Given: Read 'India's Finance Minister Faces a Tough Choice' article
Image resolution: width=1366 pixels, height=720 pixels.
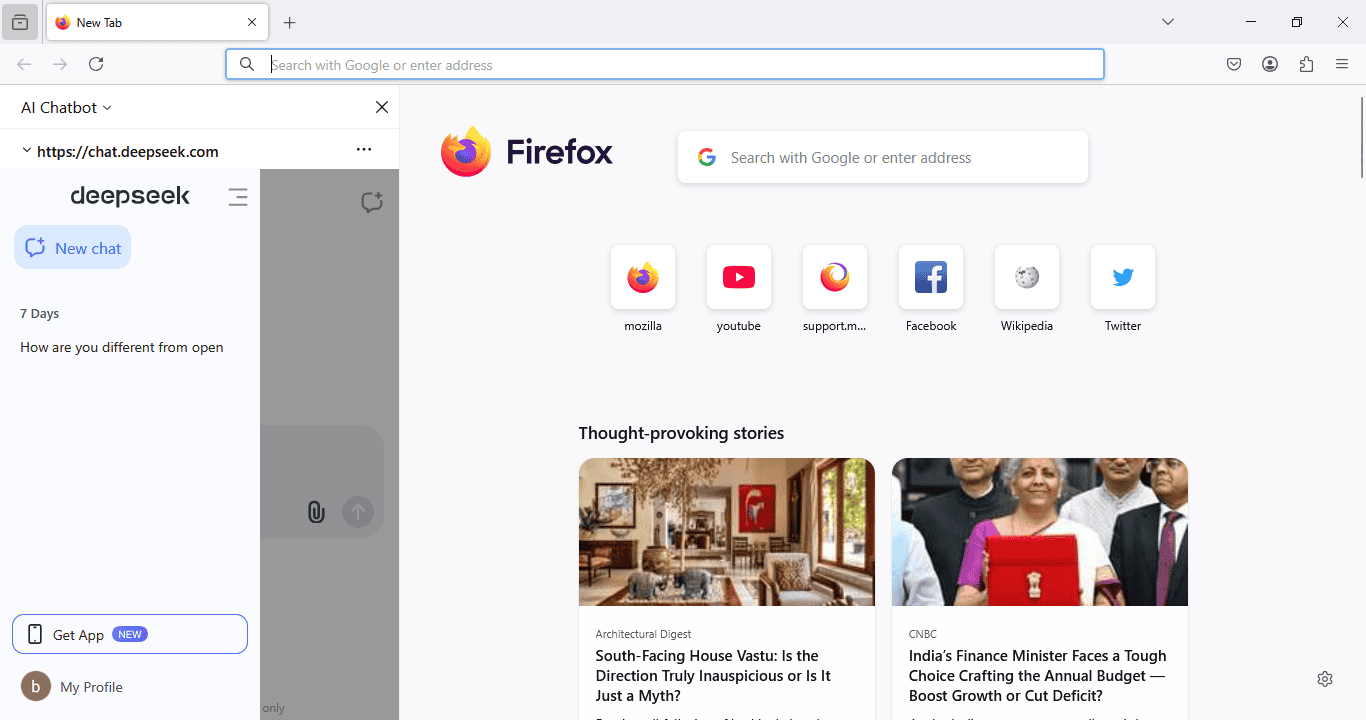Looking at the screenshot, I should tap(1038, 676).
